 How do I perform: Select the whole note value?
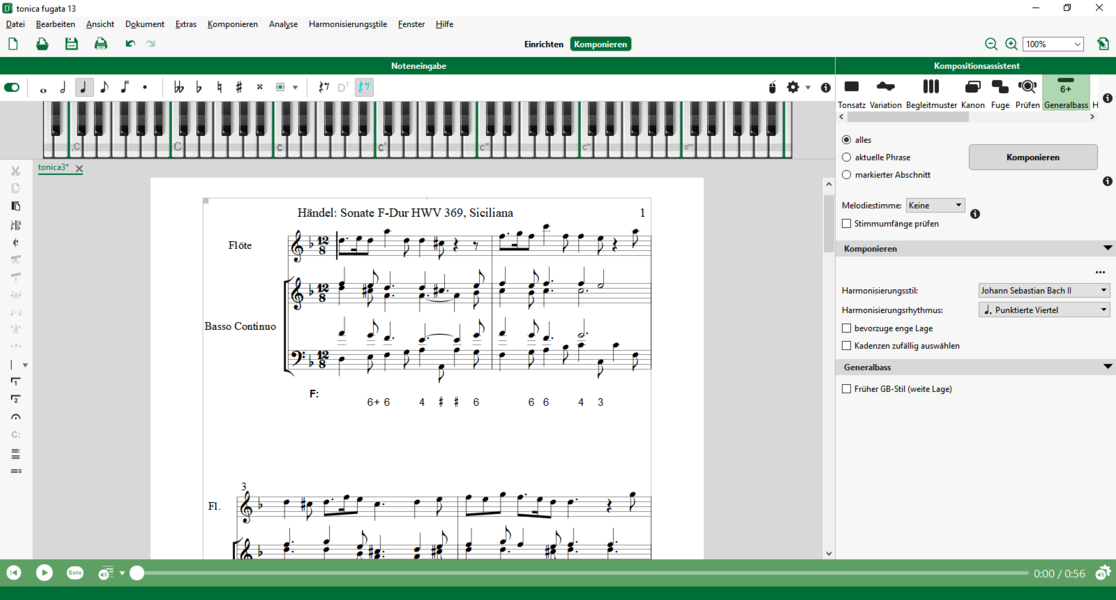tap(43, 88)
